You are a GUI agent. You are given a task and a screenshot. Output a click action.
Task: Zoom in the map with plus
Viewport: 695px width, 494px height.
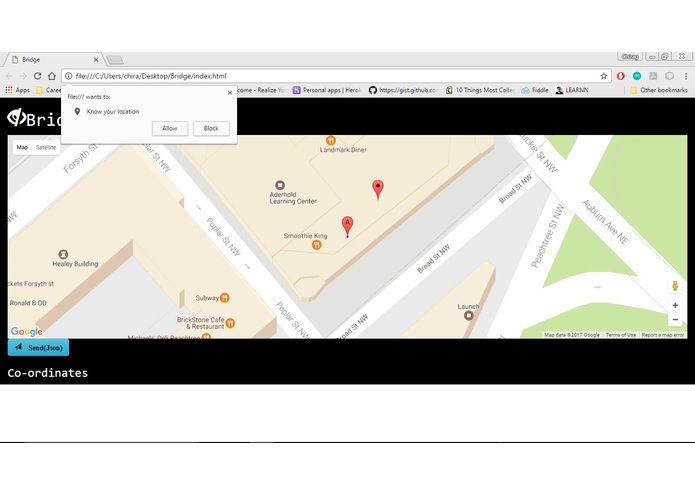pyautogui.click(x=675, y=305)
